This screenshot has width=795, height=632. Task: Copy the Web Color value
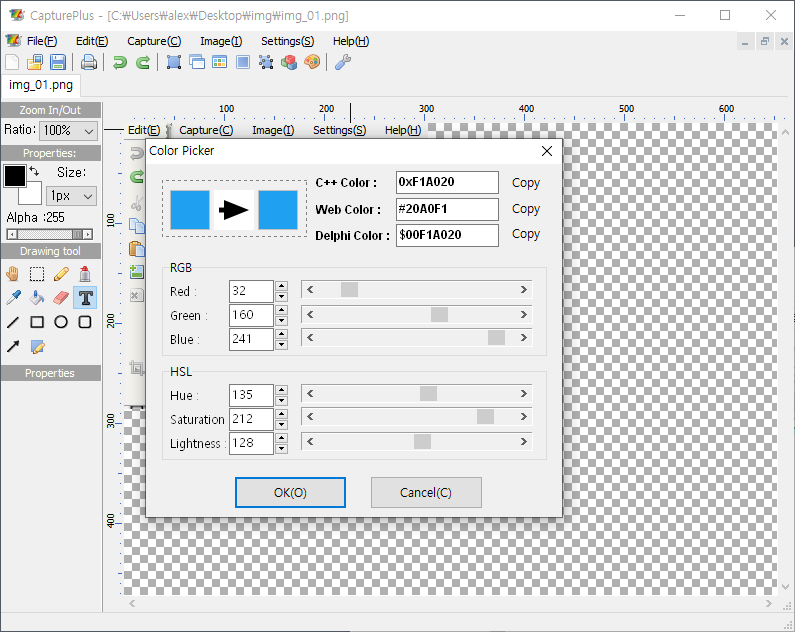click(525, 209)
